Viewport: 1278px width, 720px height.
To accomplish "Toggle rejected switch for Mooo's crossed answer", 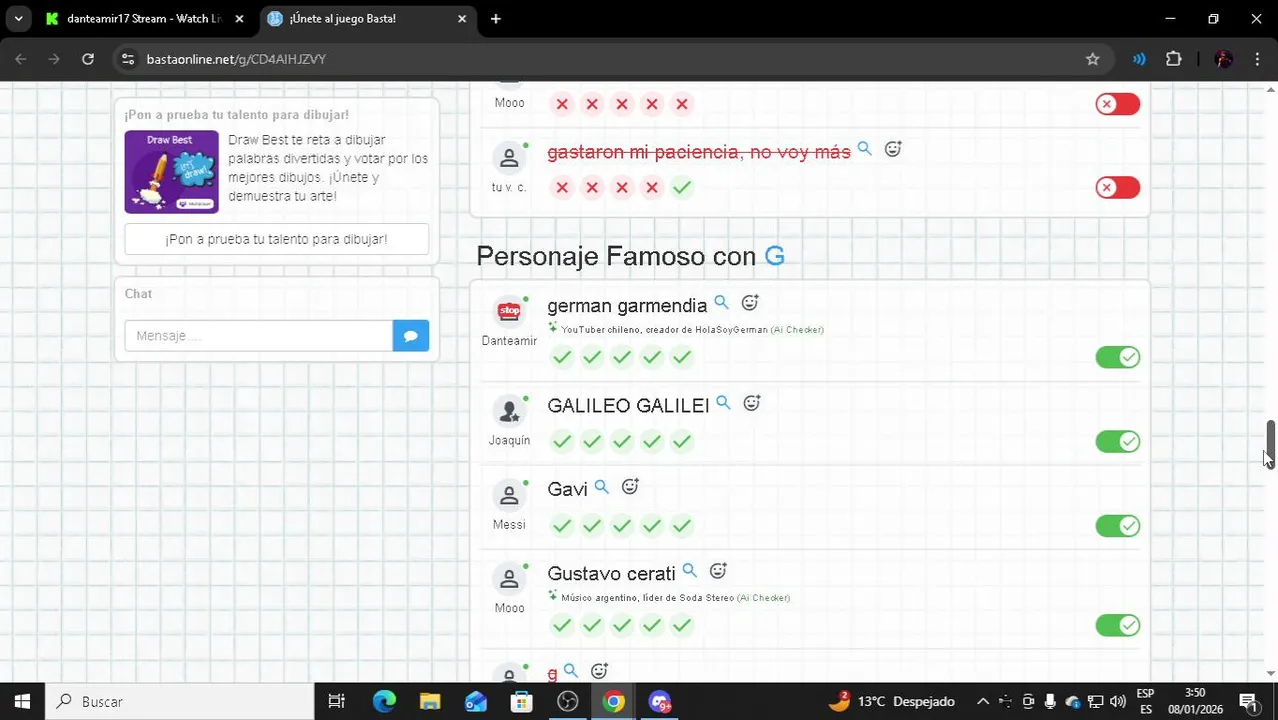I will click(1117, 104).
